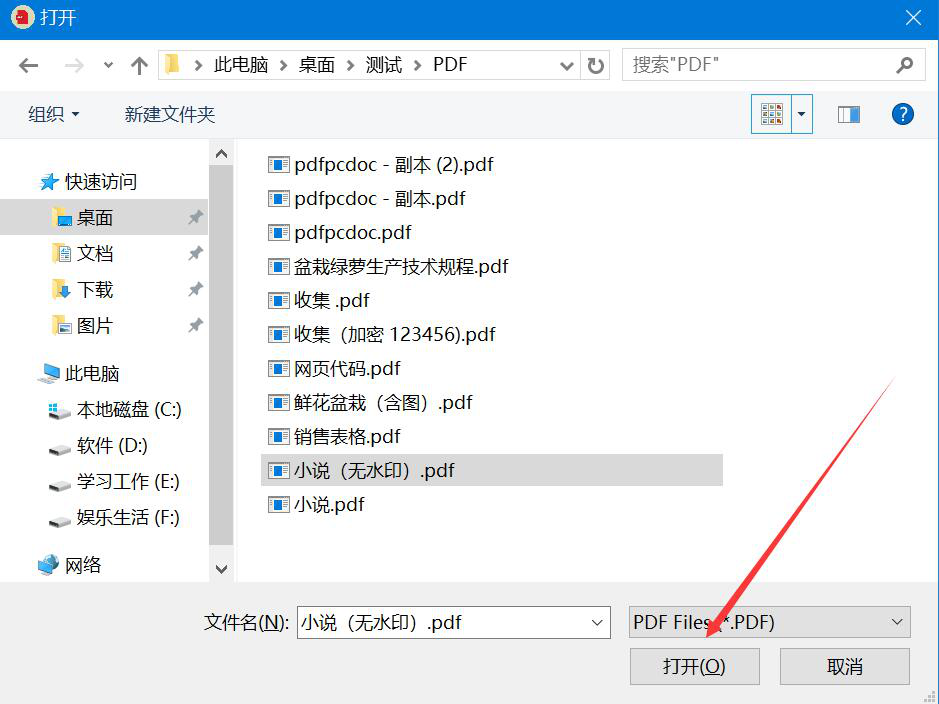Toggle the preview pane icon
The height and width of the screenshot is (704, 939).
[x=849, y=114]
